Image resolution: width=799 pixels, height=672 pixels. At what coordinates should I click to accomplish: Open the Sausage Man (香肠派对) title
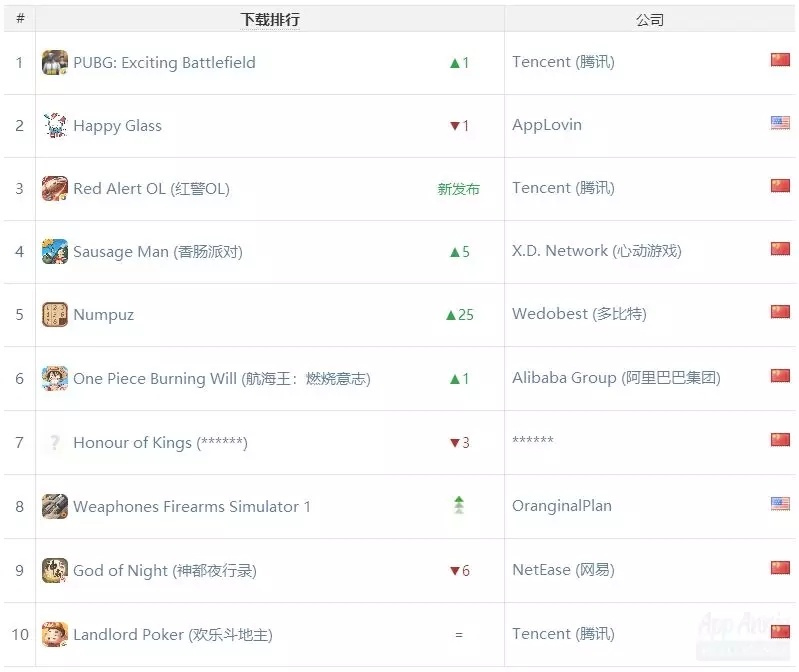tap(158, 252)
